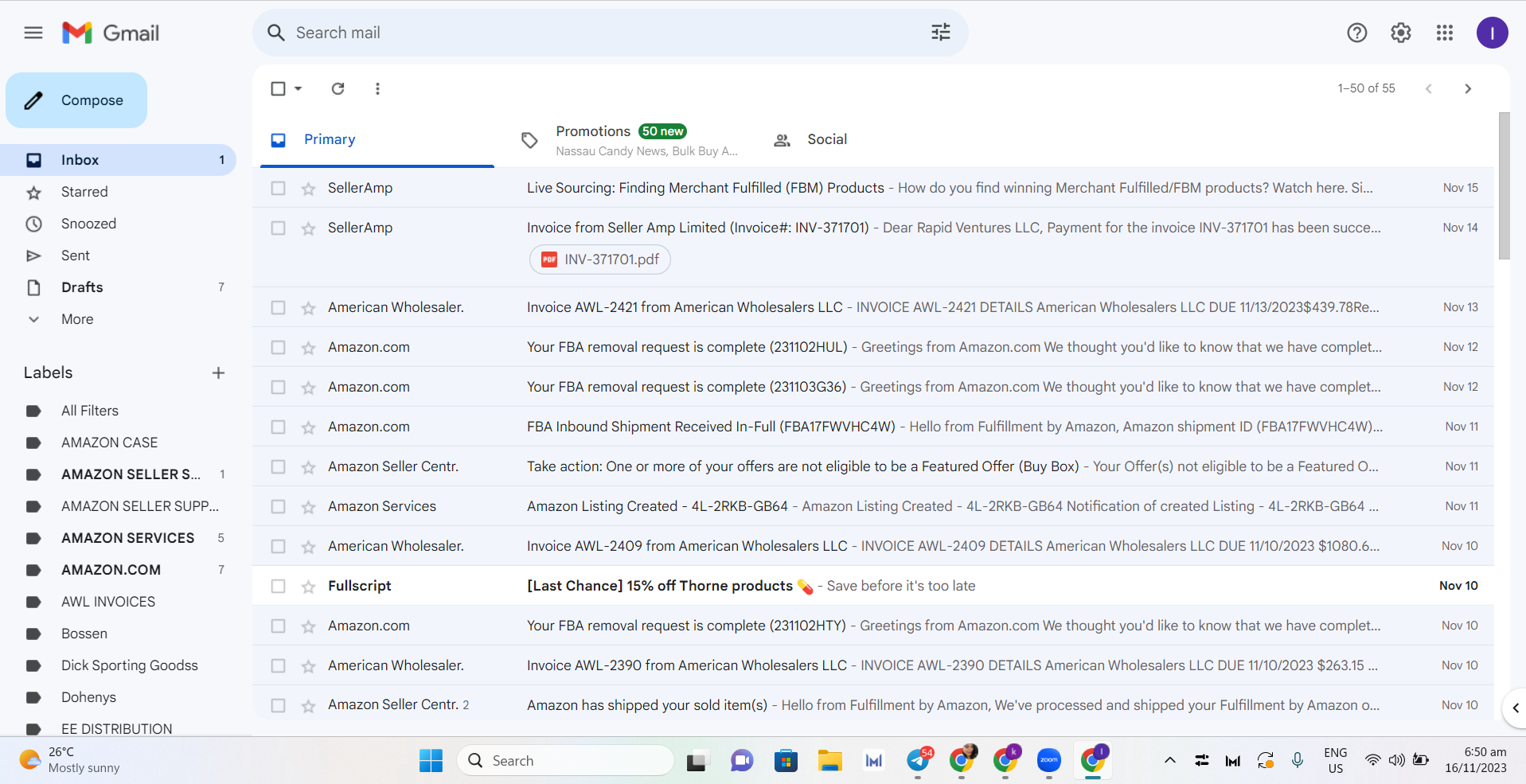Image resolution: width=1526 pixels, height=784 pixels.
Task: Open the select dropdown arrow
Action: click(299, 88)
